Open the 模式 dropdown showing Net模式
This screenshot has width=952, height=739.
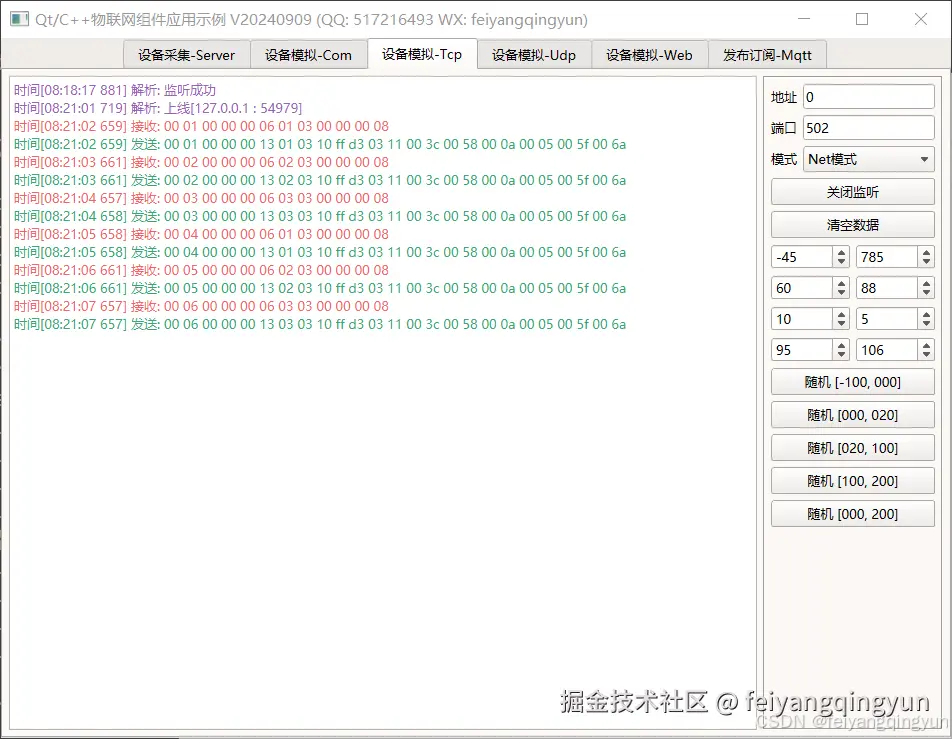click(866, 159)
